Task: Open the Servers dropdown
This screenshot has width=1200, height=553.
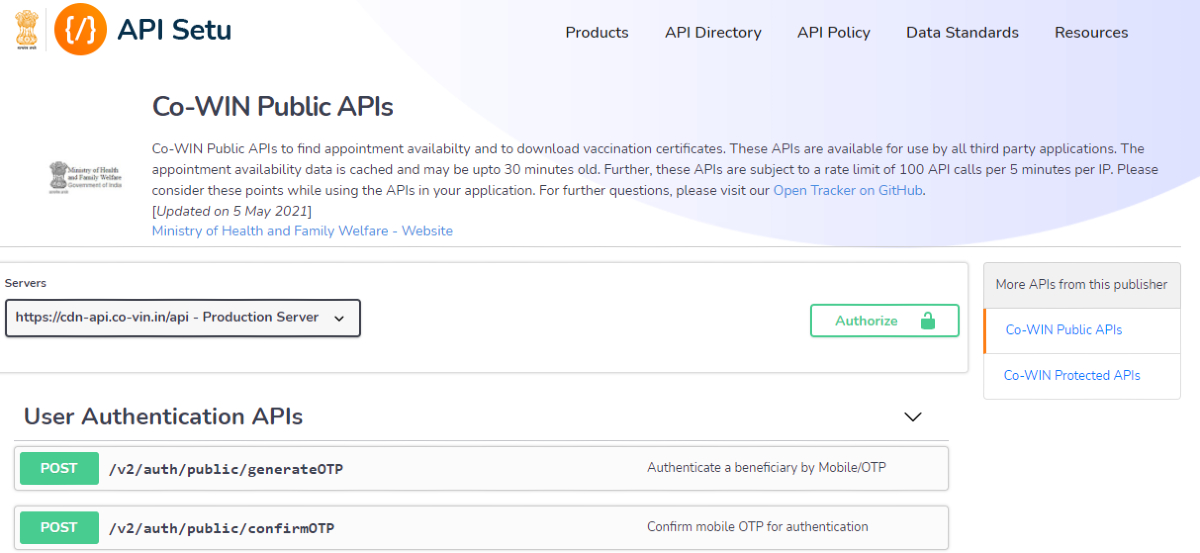Action: [x=182, y=318]
